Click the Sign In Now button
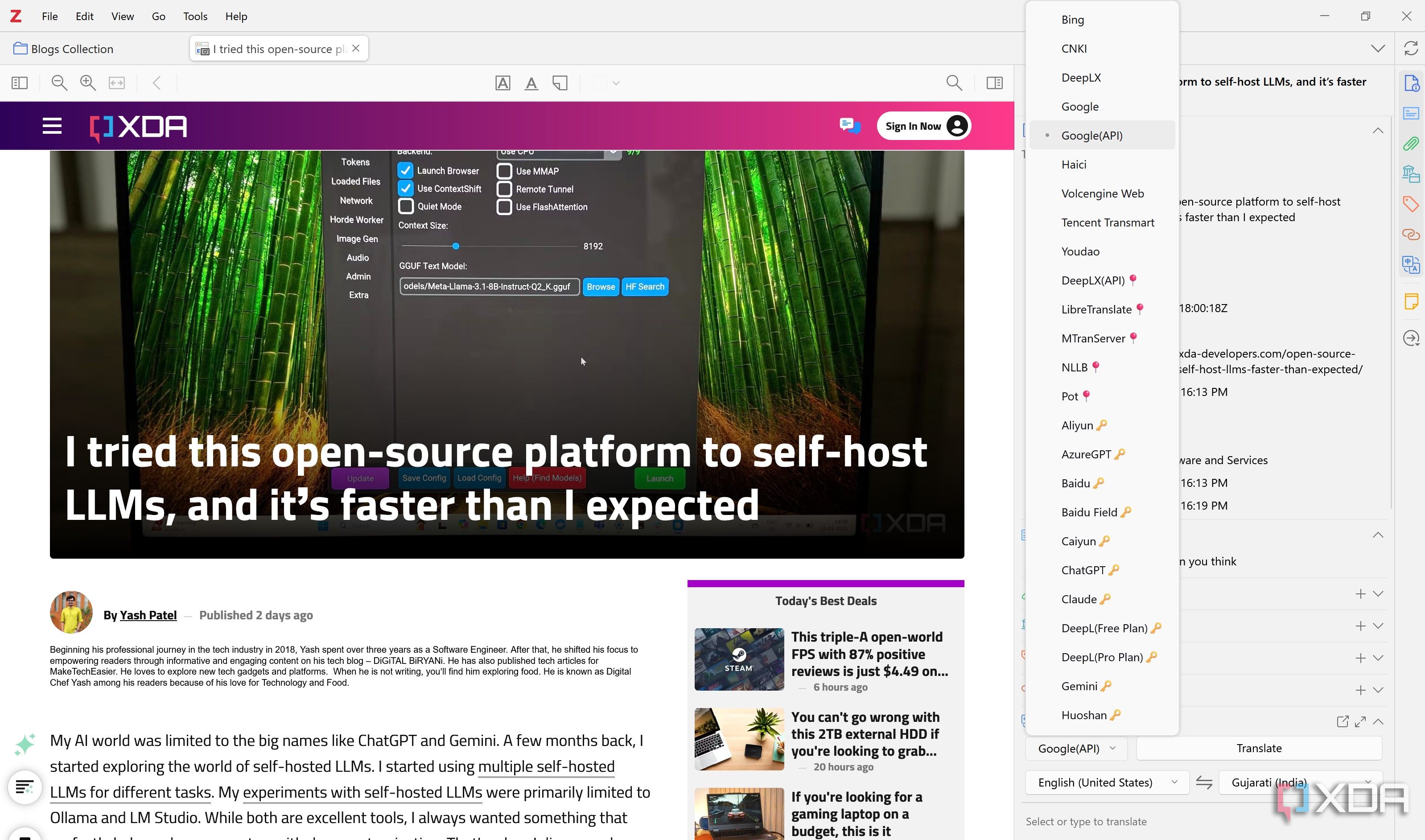1425x840 pixels. pyautogui.click(x=923, y=126)
